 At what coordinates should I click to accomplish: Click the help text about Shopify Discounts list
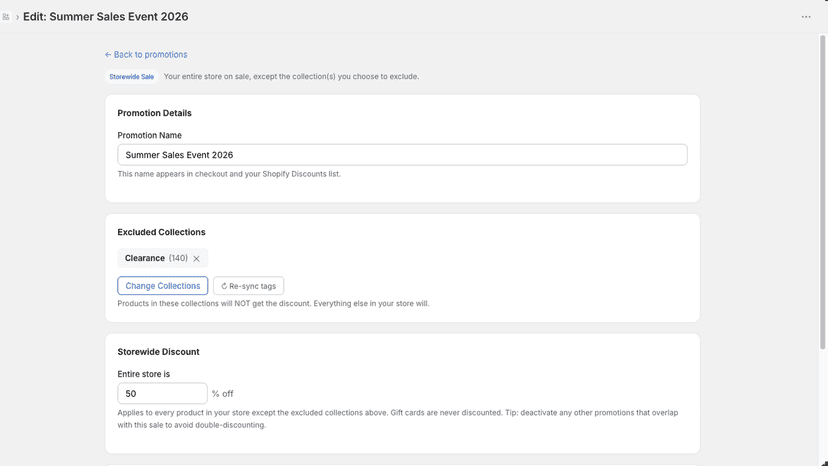point(229,174)
